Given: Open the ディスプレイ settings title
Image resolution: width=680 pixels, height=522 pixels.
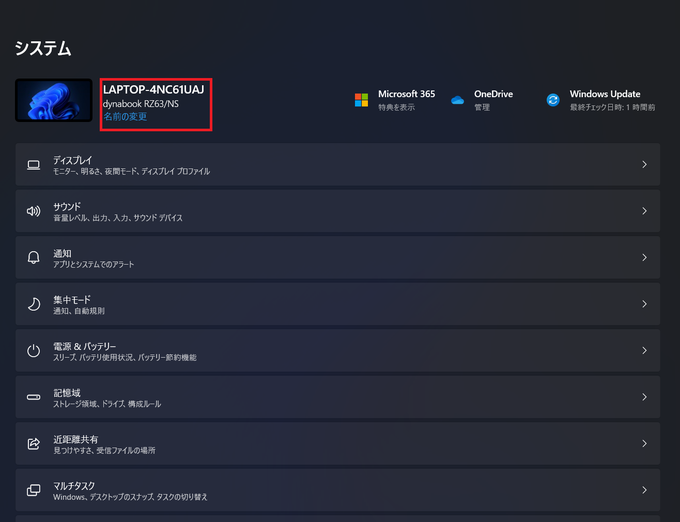Looking at the screenshot, I should tap(73, 160).
